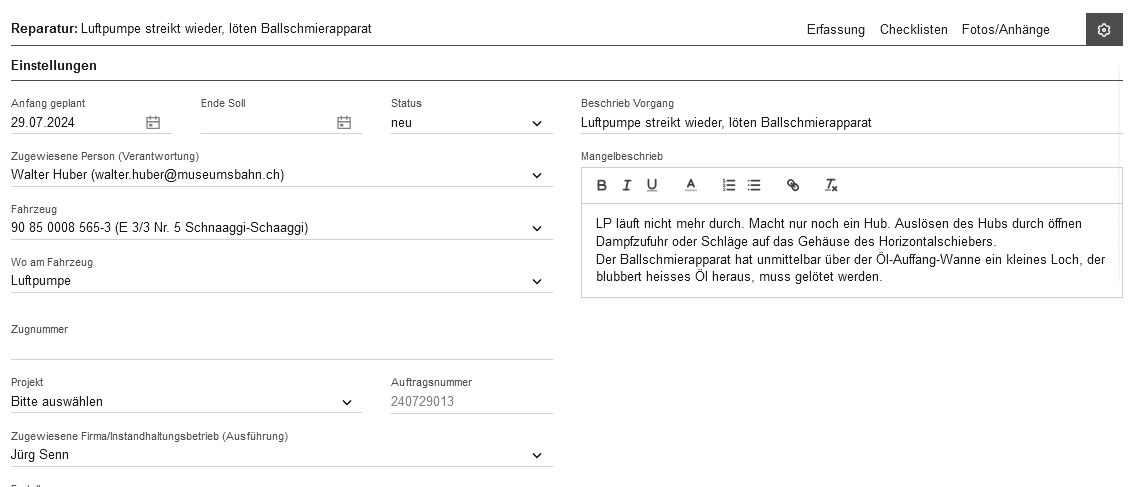Open the Fotos/Anhänge tab

[x=1005, y=30]
